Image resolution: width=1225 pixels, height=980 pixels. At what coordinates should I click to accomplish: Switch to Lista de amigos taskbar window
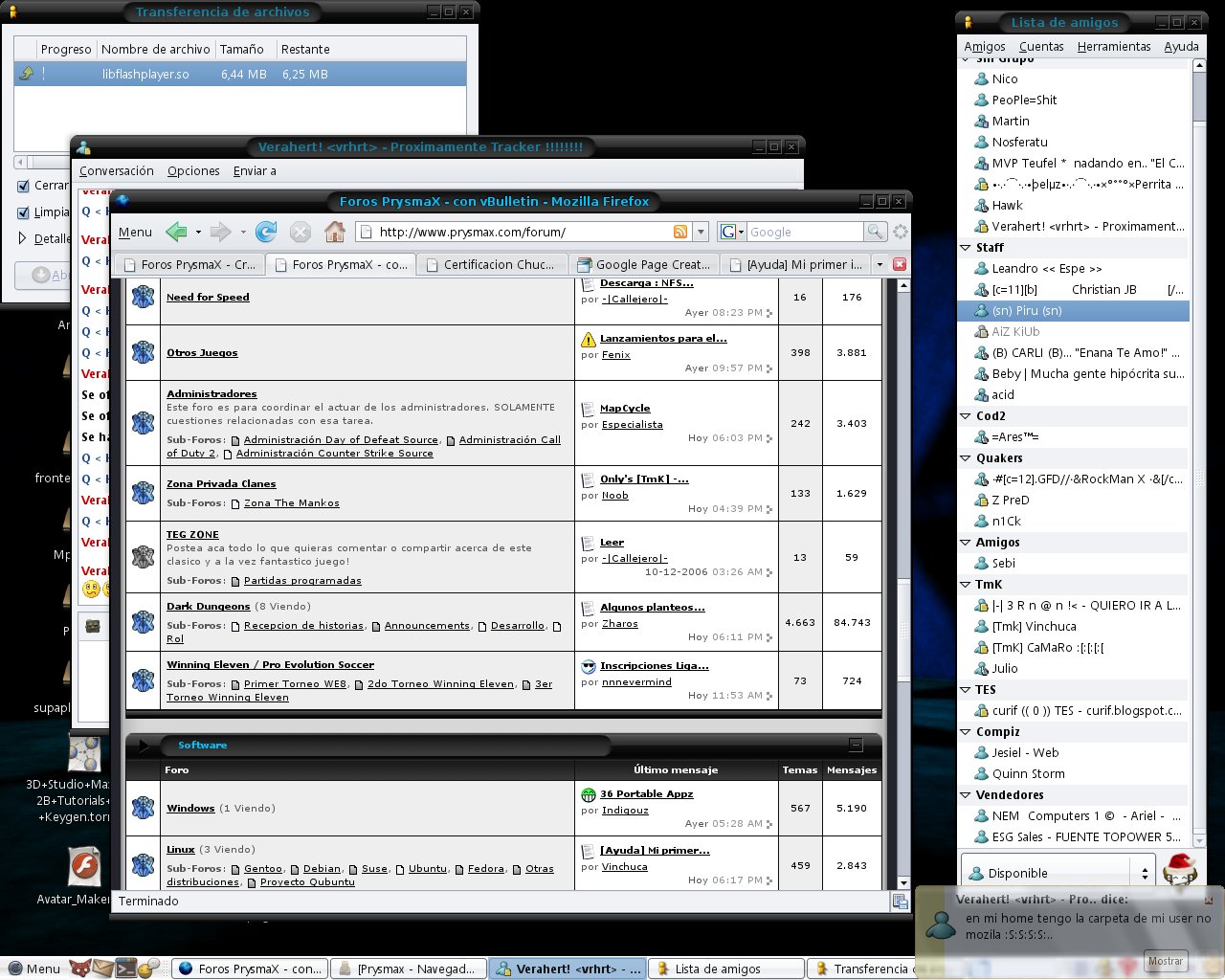coord(725,969)
